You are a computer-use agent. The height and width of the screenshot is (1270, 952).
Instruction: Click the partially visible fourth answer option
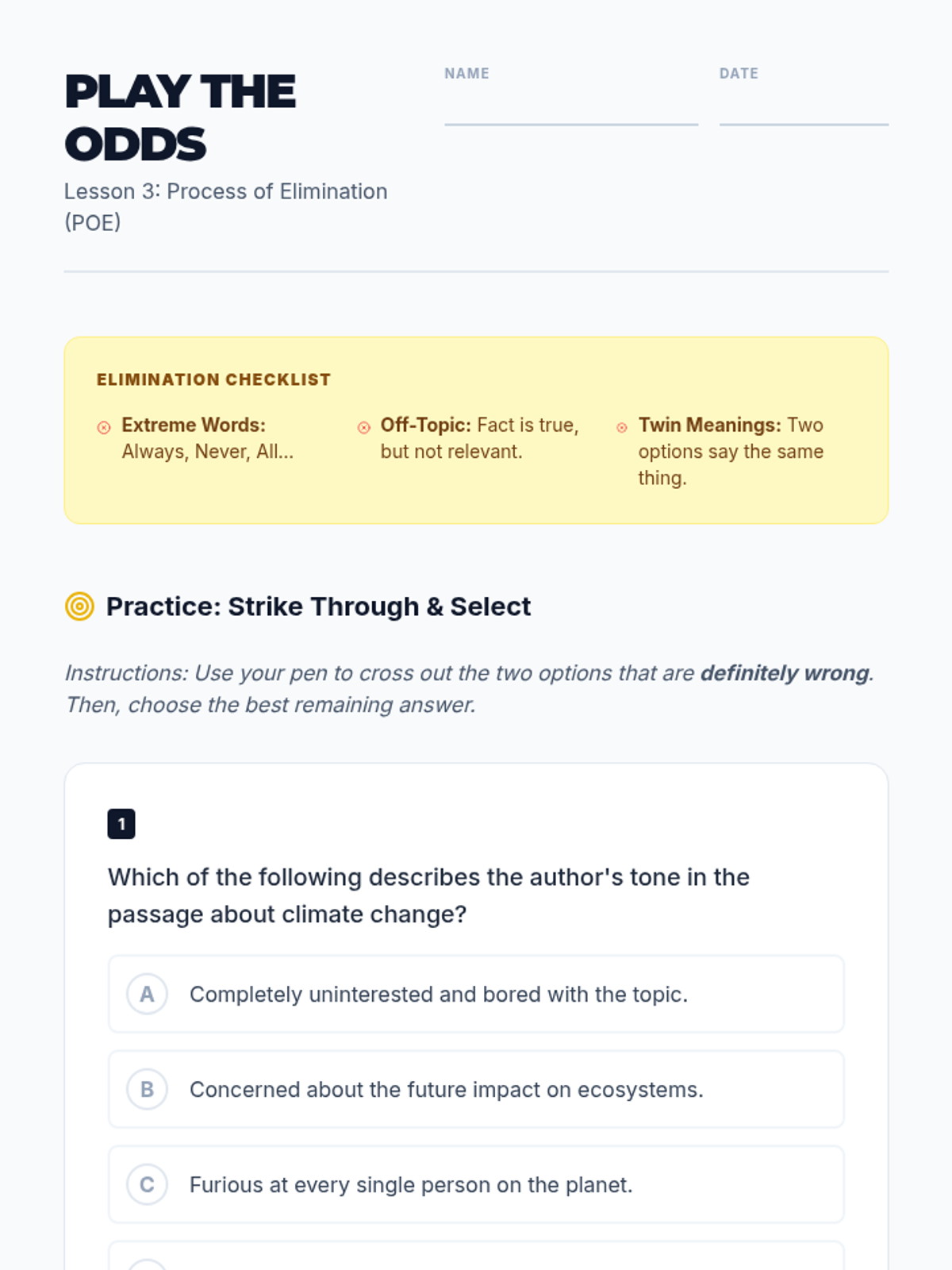coord(476,1257)
